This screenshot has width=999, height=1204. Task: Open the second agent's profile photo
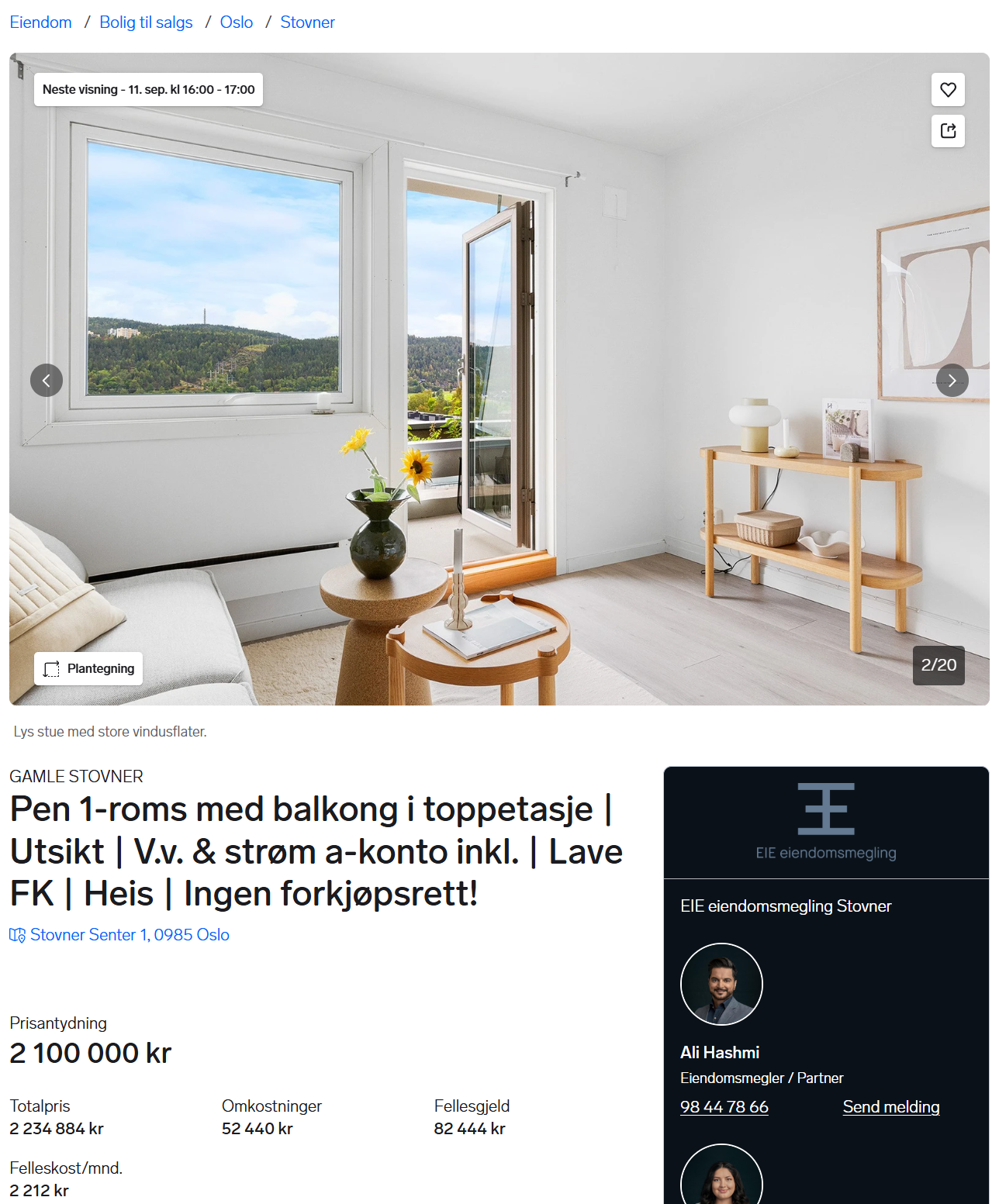coord(721,1175)
